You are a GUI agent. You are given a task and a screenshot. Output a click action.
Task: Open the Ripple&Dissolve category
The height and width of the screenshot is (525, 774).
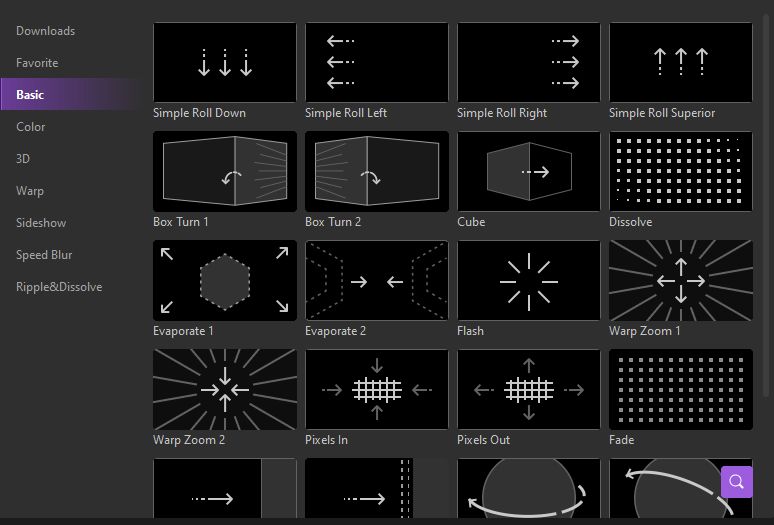pos(59,287)
